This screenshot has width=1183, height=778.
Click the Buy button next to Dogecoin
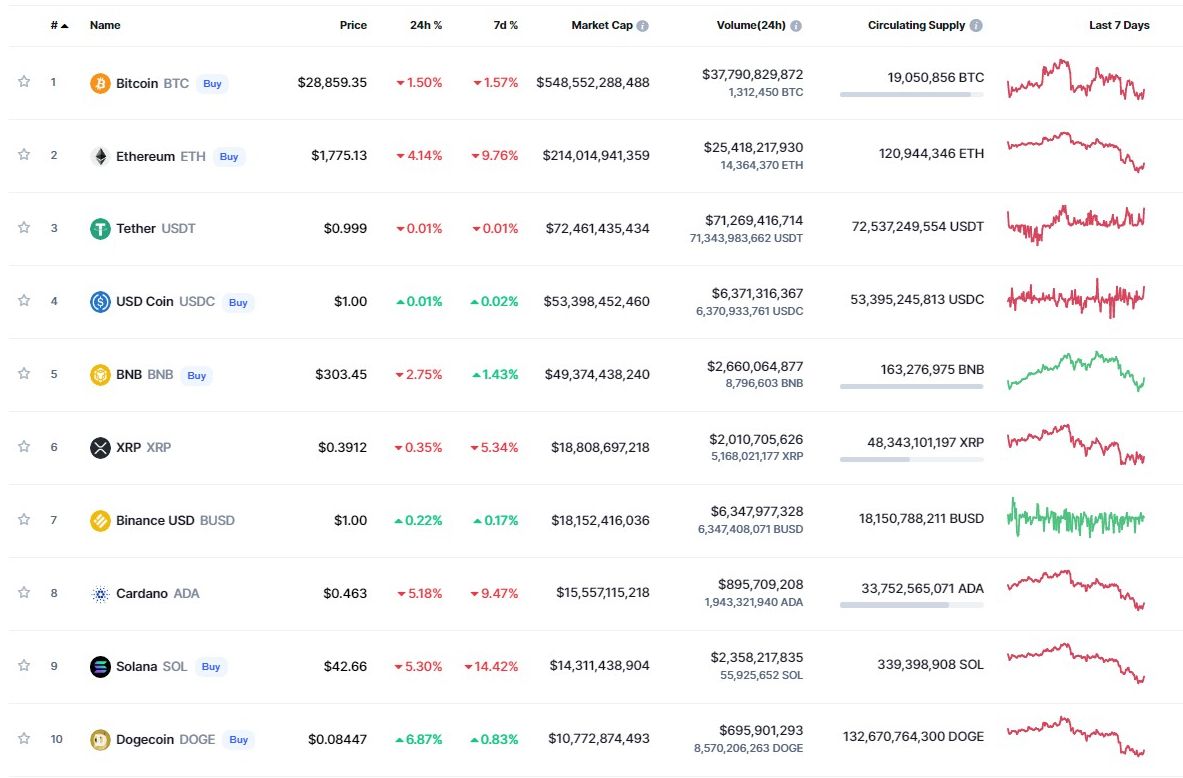(x=239, y=740)
